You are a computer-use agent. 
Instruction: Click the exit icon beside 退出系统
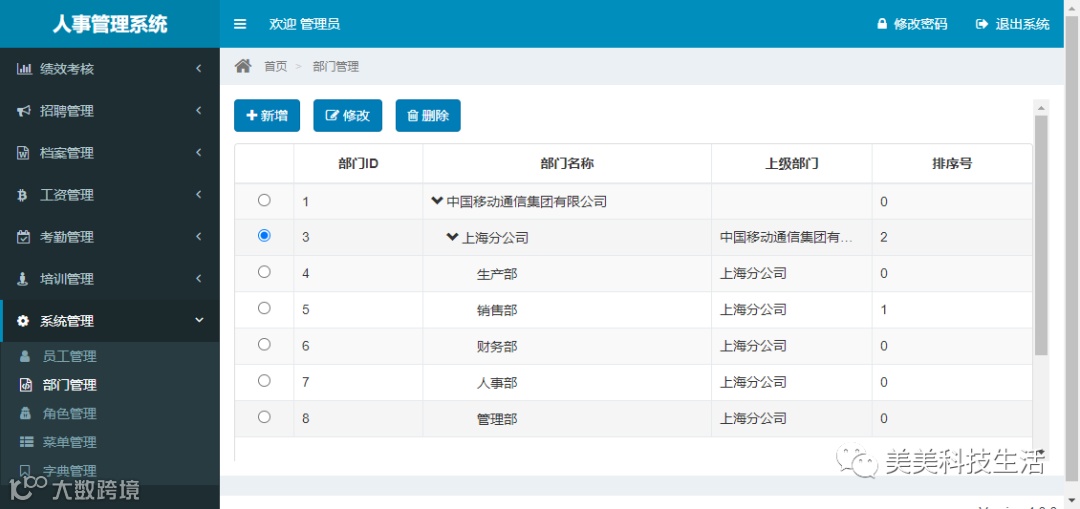click(982, 24)
